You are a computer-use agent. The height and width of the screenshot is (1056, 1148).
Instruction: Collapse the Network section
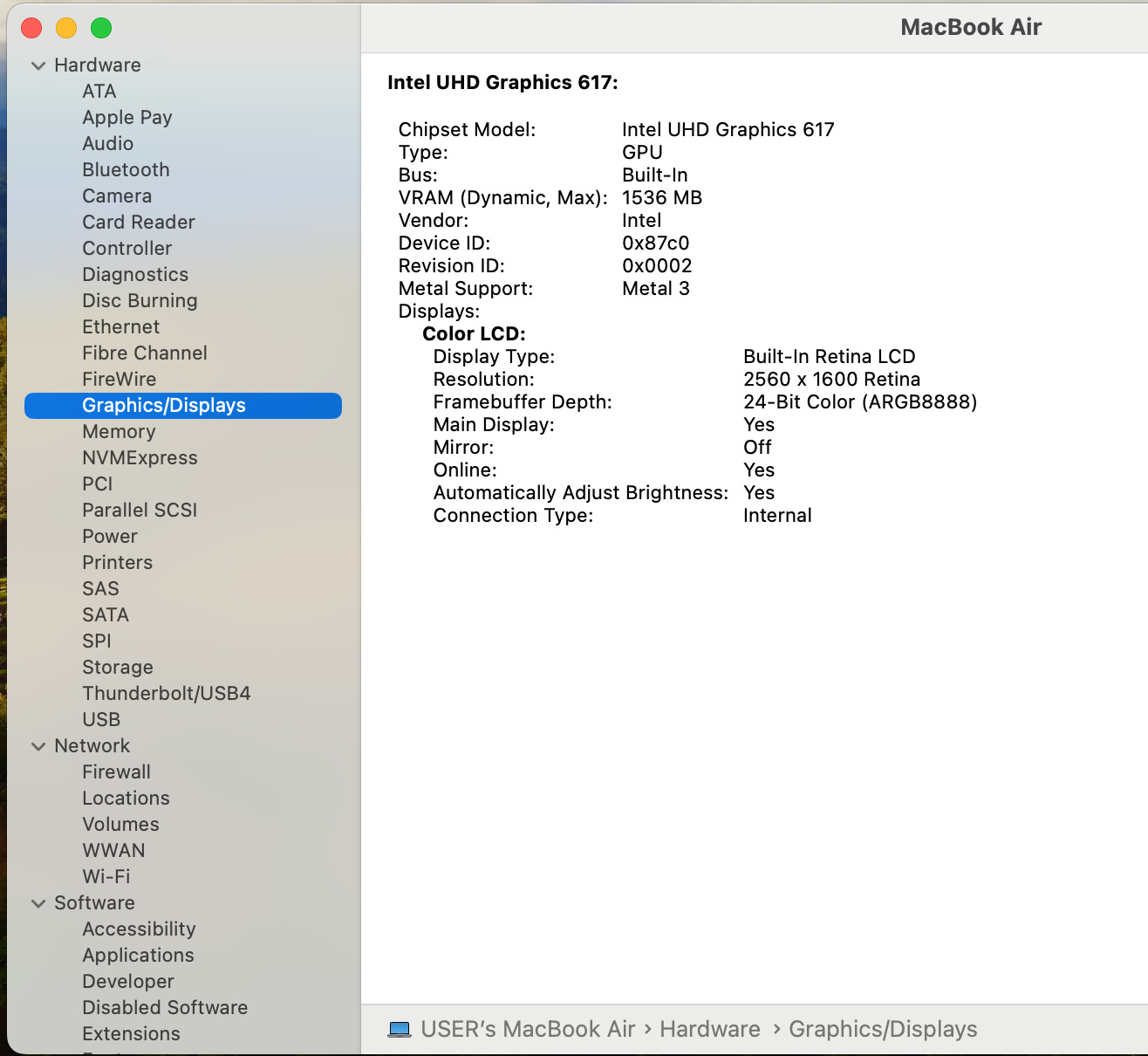pos(38,746)
